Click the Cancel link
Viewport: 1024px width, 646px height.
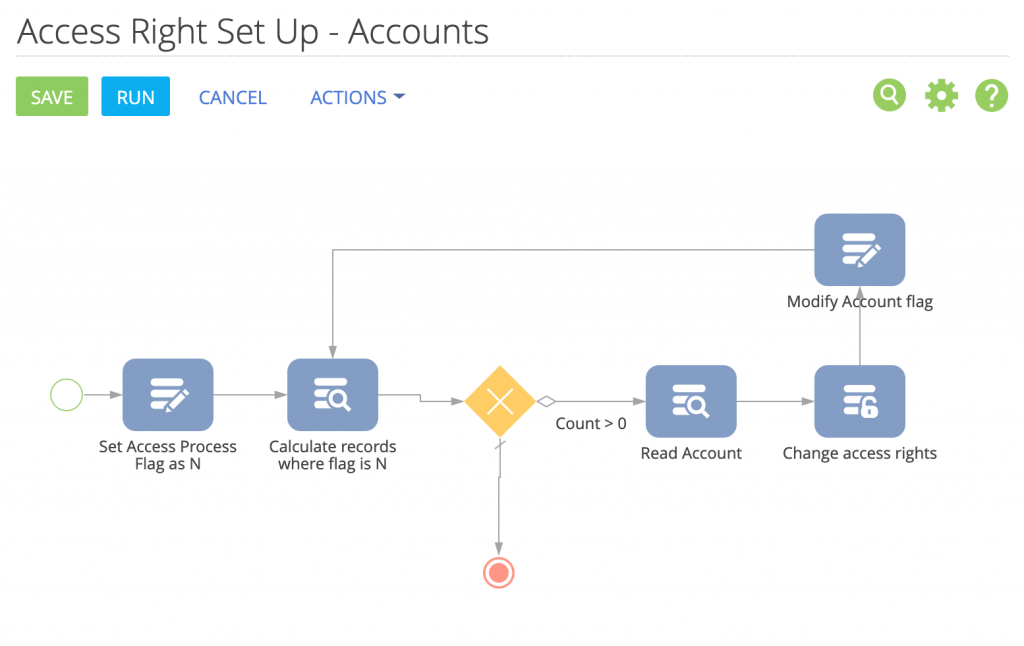tap(232, 97)
